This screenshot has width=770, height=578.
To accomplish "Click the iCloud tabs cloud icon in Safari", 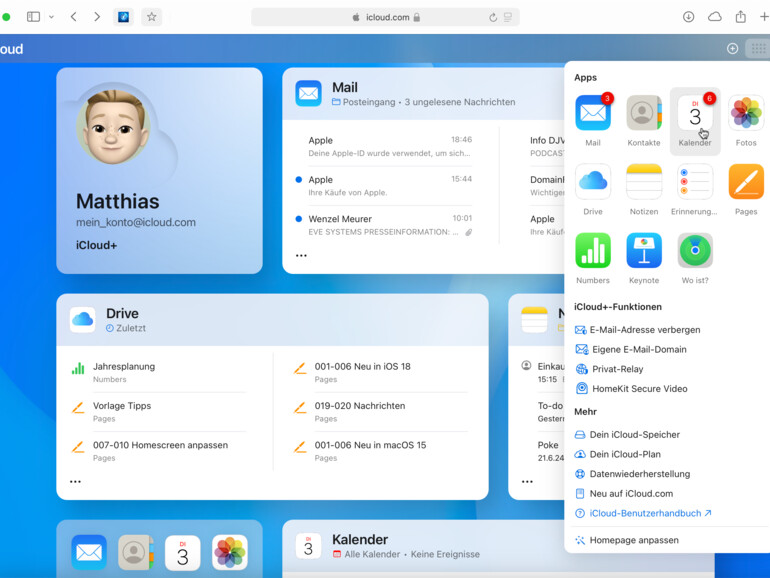I will click(x=715, y=17).
